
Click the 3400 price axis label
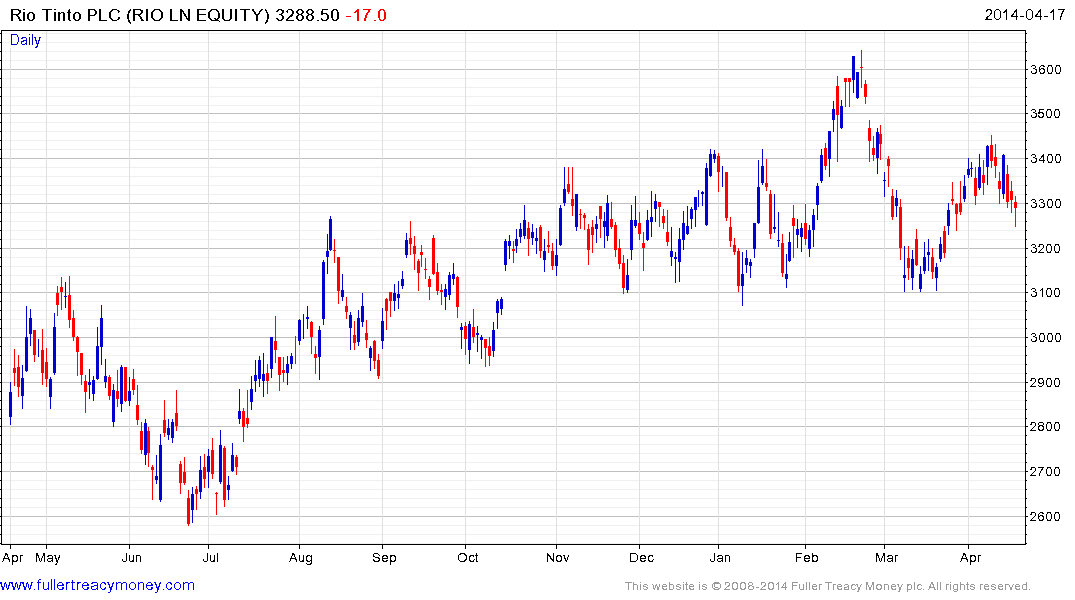(1046, 159)
